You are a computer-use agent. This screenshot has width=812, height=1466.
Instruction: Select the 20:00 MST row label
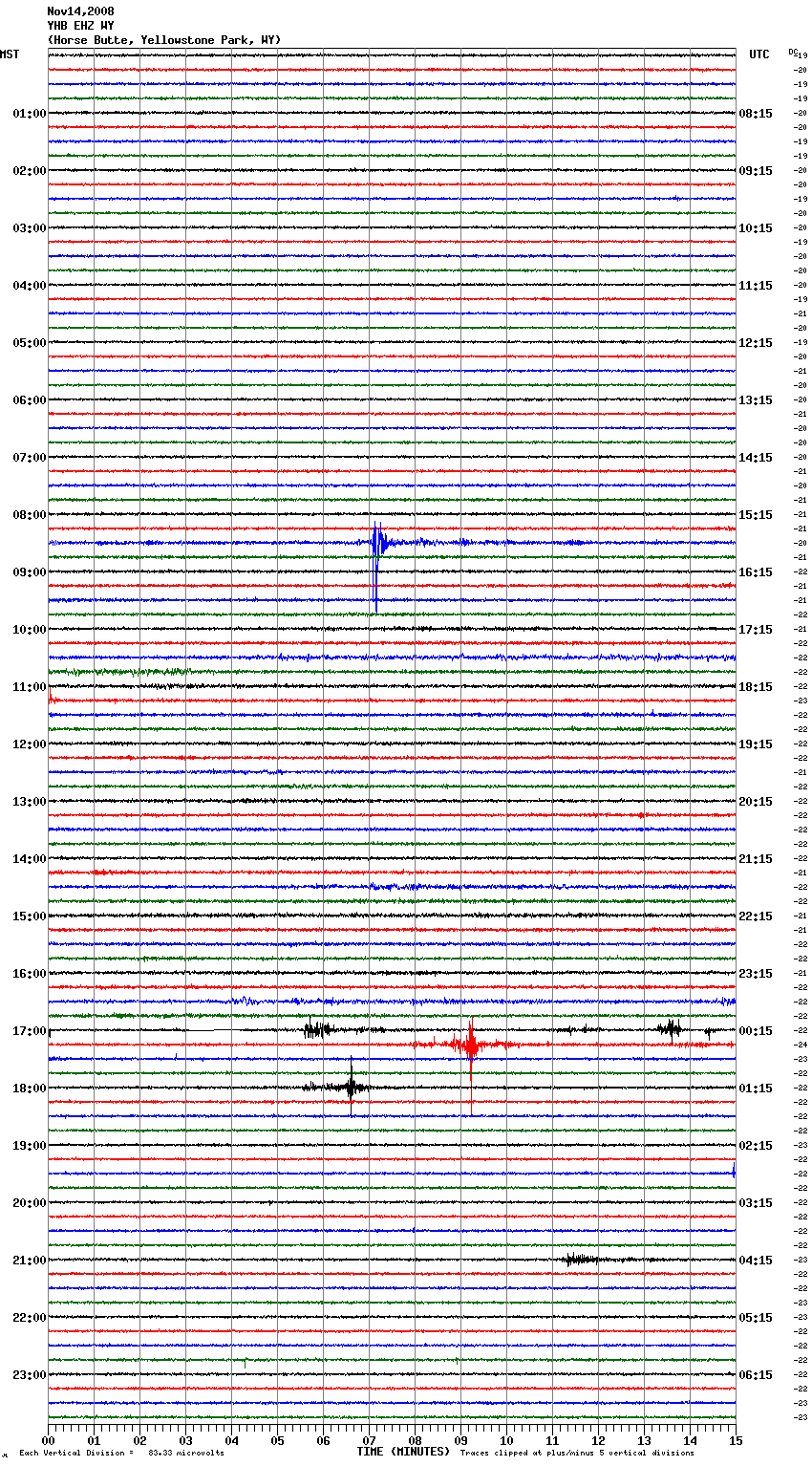coord(29,1203)
